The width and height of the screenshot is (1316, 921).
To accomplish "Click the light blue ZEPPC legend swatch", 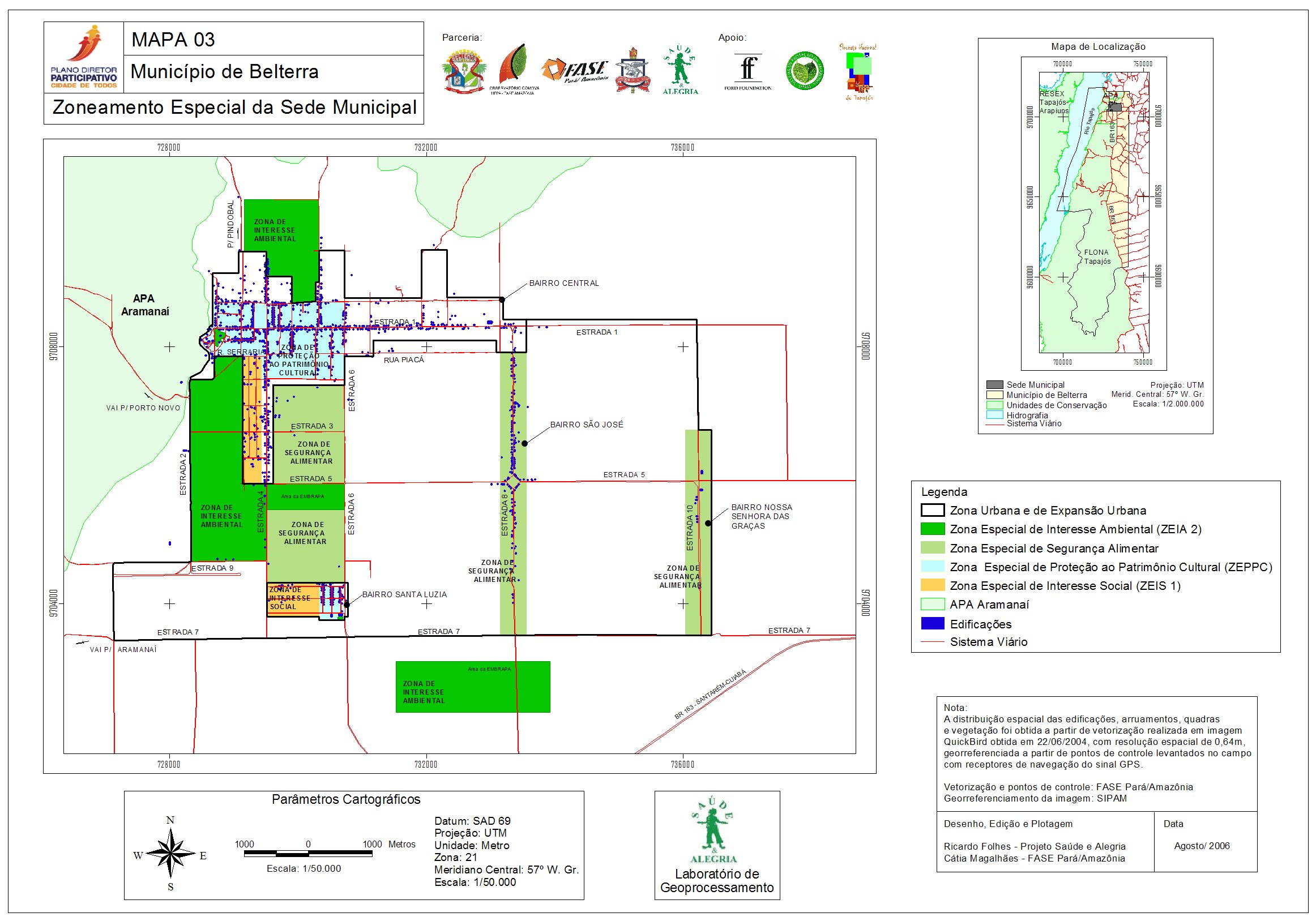I will click(932, 566).
